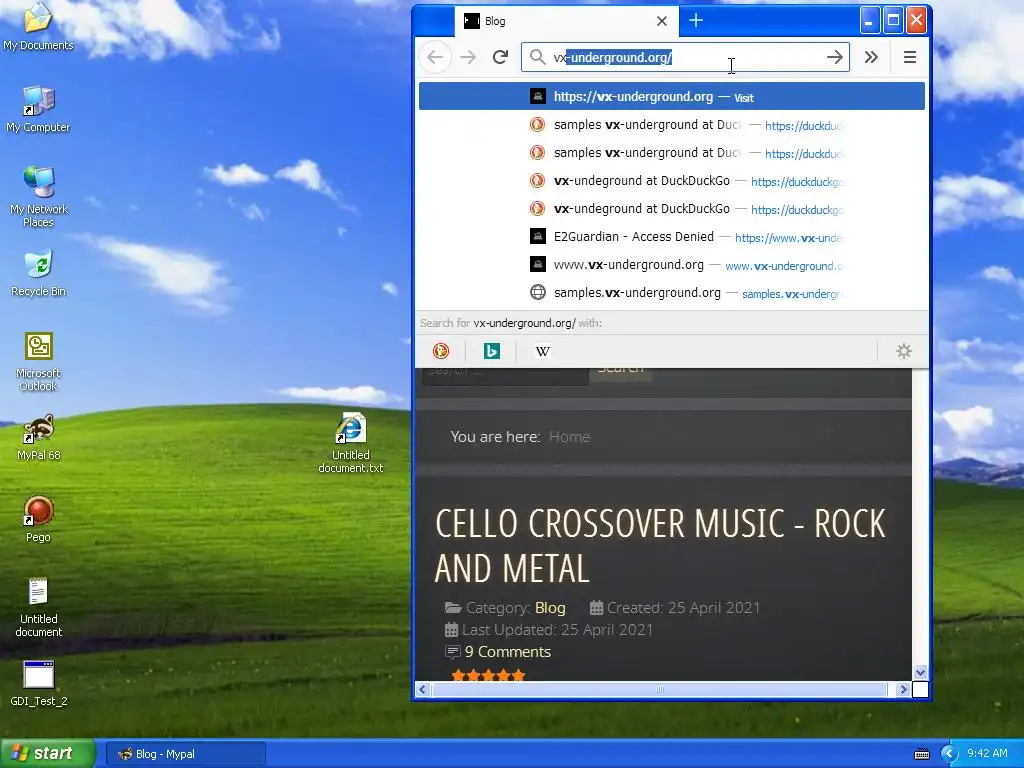1024x768 pixels.
Task: Select My Documents desktop icon
Action: 39,27
